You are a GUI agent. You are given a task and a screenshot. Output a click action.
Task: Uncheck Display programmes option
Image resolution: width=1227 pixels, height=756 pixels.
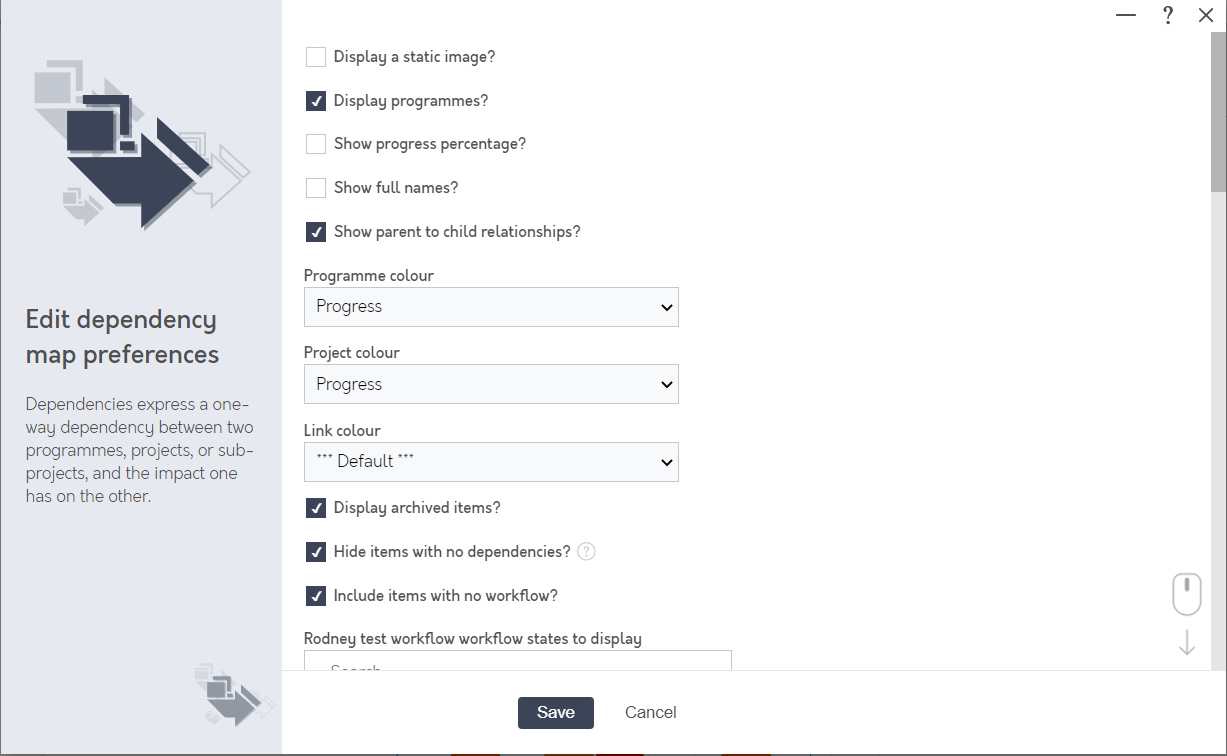(316, 101)
